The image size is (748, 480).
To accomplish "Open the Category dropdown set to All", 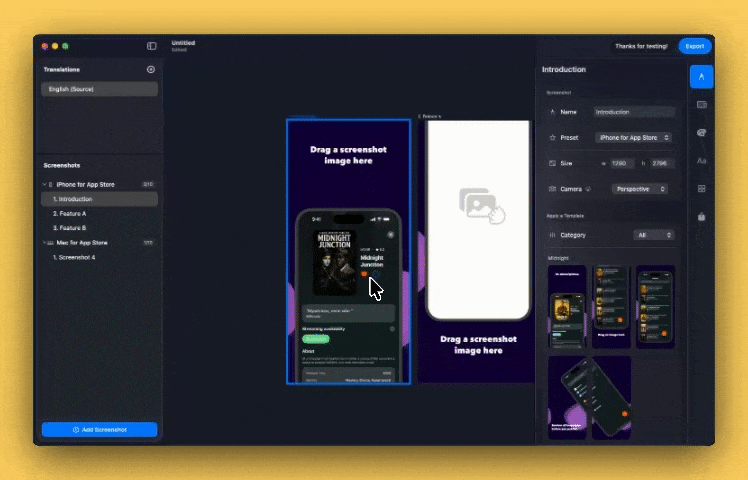I will tap(653, 236).
